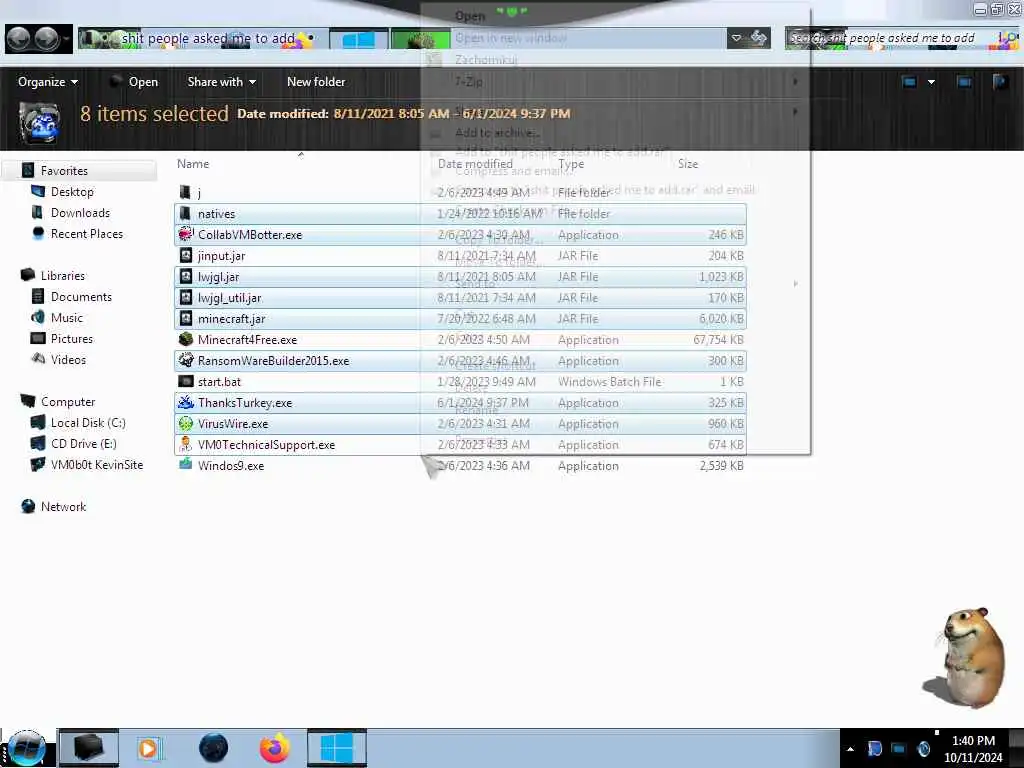This screenshot has width=1024, height=768.
Task: Select Libraries in the navigation pane
Action: [x=63, y=276]
